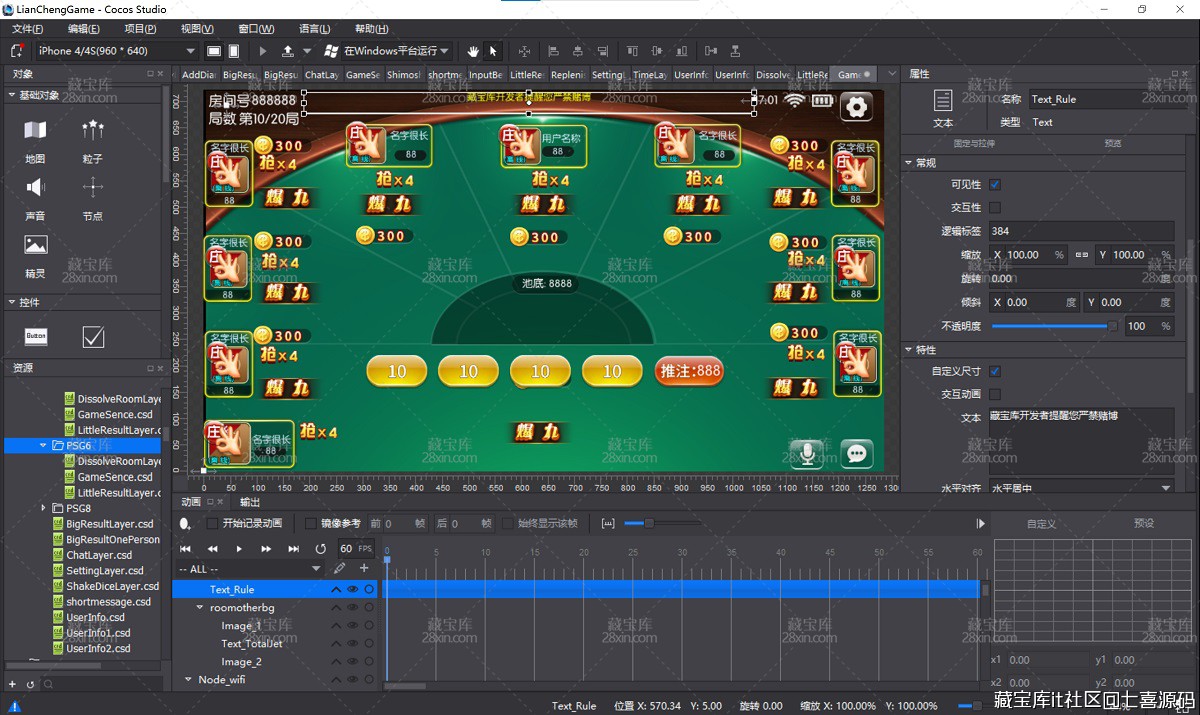The width and height of the screenshot is (1200, 715).
Task: Uncheck the 可见性 visibility checkbox
Action: [995, 185]
